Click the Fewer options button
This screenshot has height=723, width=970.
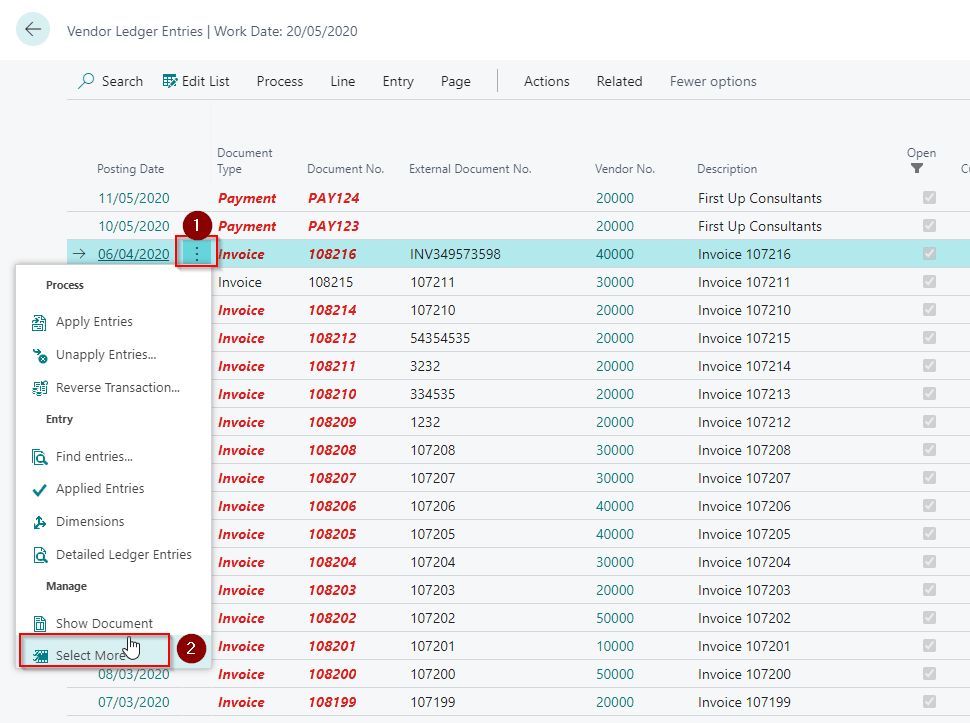[x=712, y=81]
